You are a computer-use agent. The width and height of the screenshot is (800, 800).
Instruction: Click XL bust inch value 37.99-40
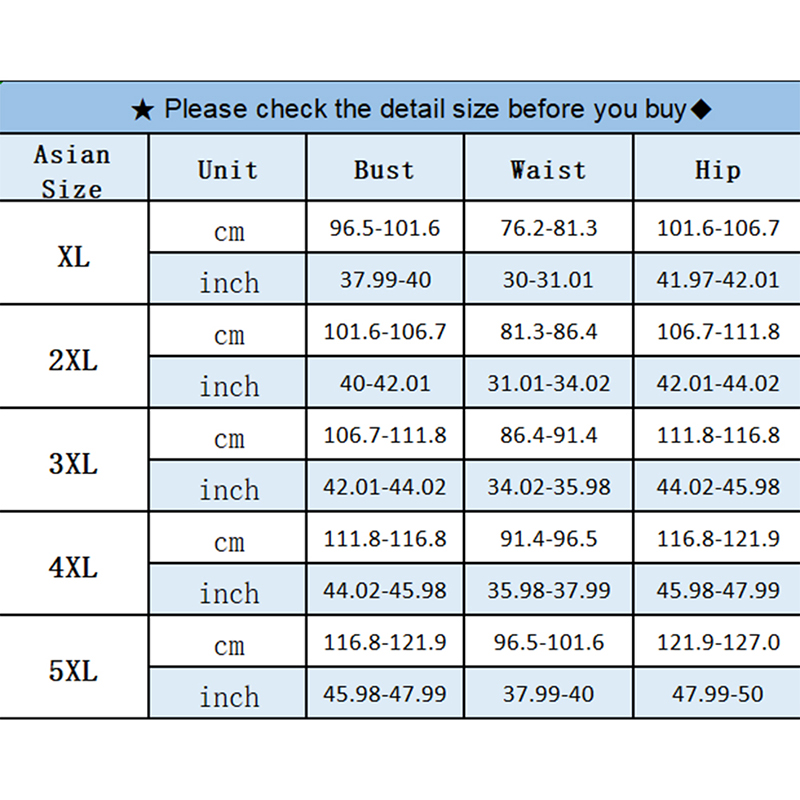click(385, 280)
